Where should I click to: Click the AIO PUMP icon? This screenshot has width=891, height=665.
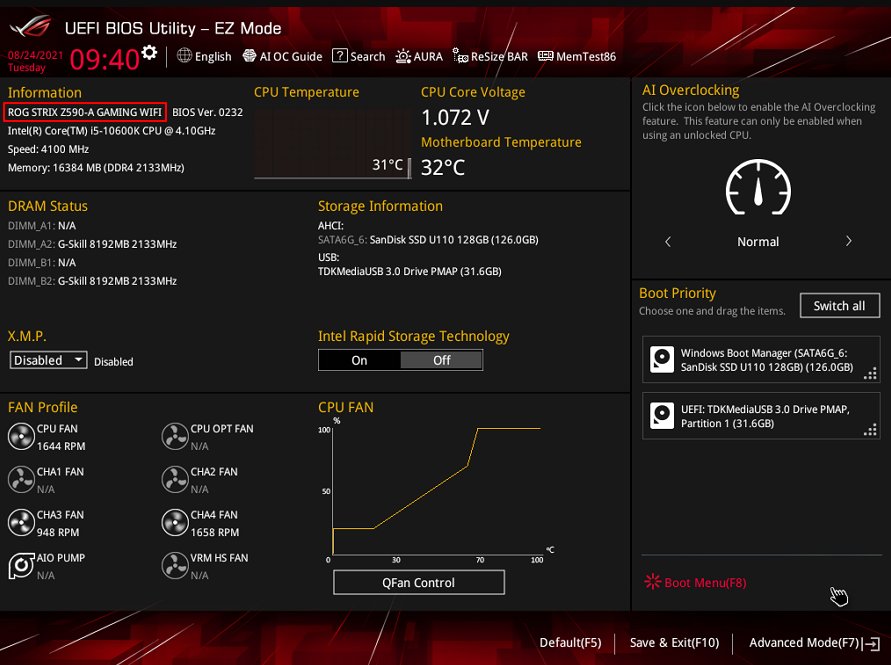[x=20, y=565]
